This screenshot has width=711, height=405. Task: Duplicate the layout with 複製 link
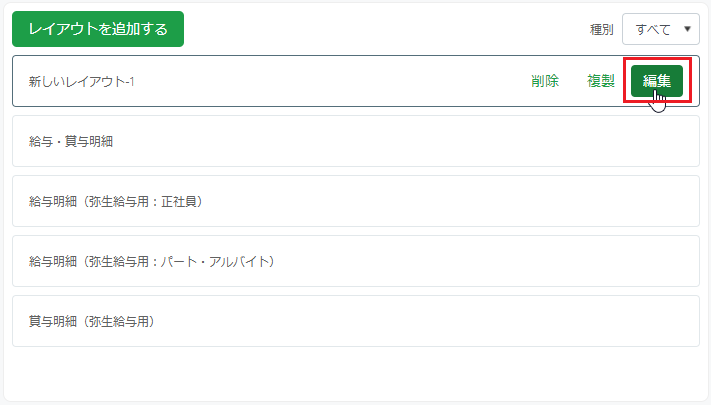pyautogui.click(x=601, y=81)
